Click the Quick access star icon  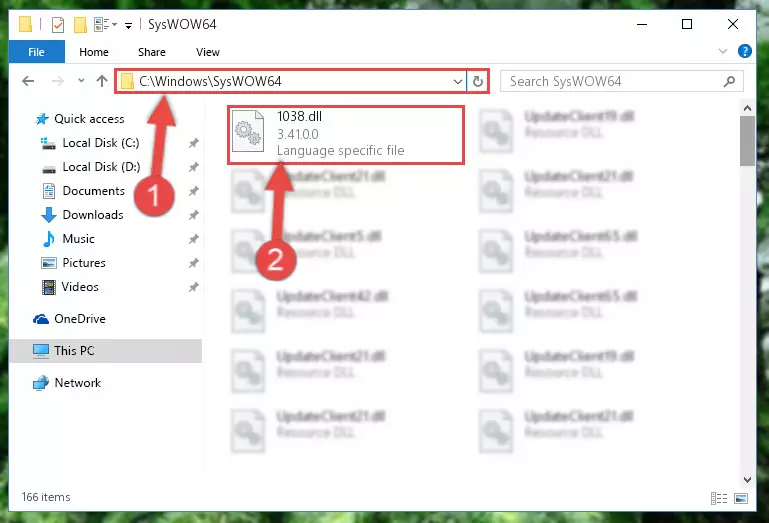tap(42, 119)
